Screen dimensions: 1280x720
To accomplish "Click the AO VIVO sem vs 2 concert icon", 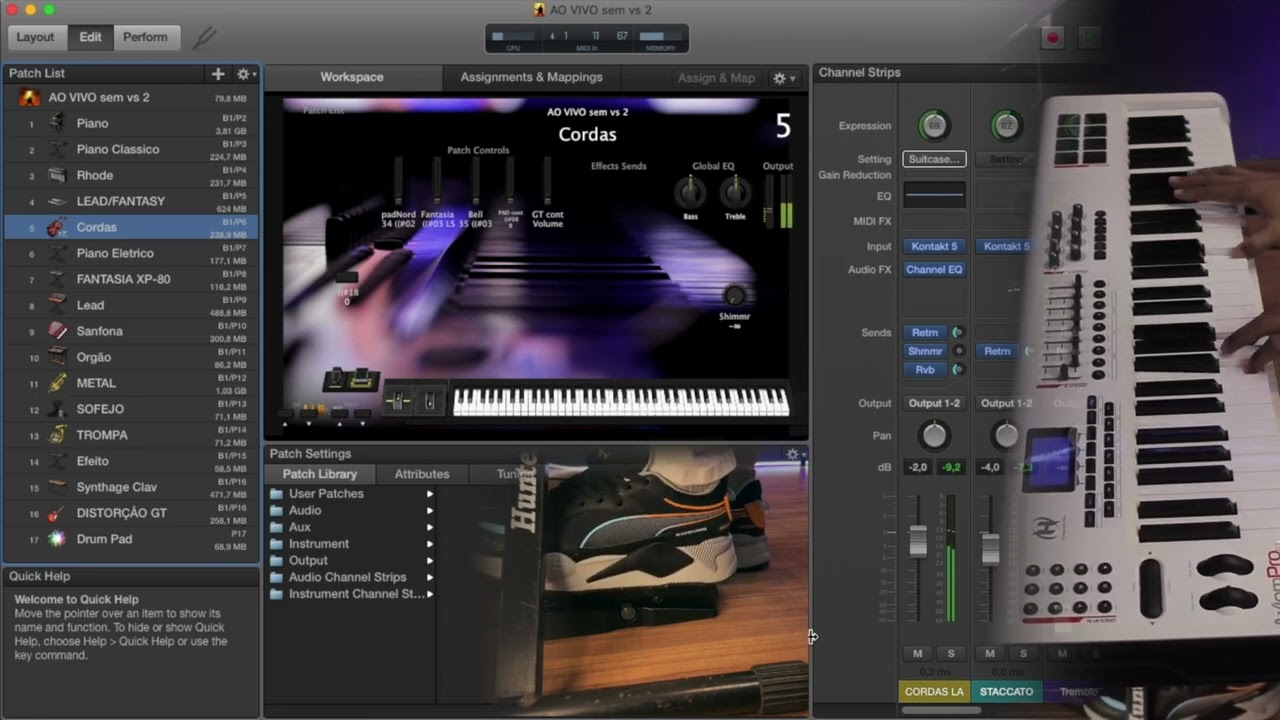I will 30,97.
